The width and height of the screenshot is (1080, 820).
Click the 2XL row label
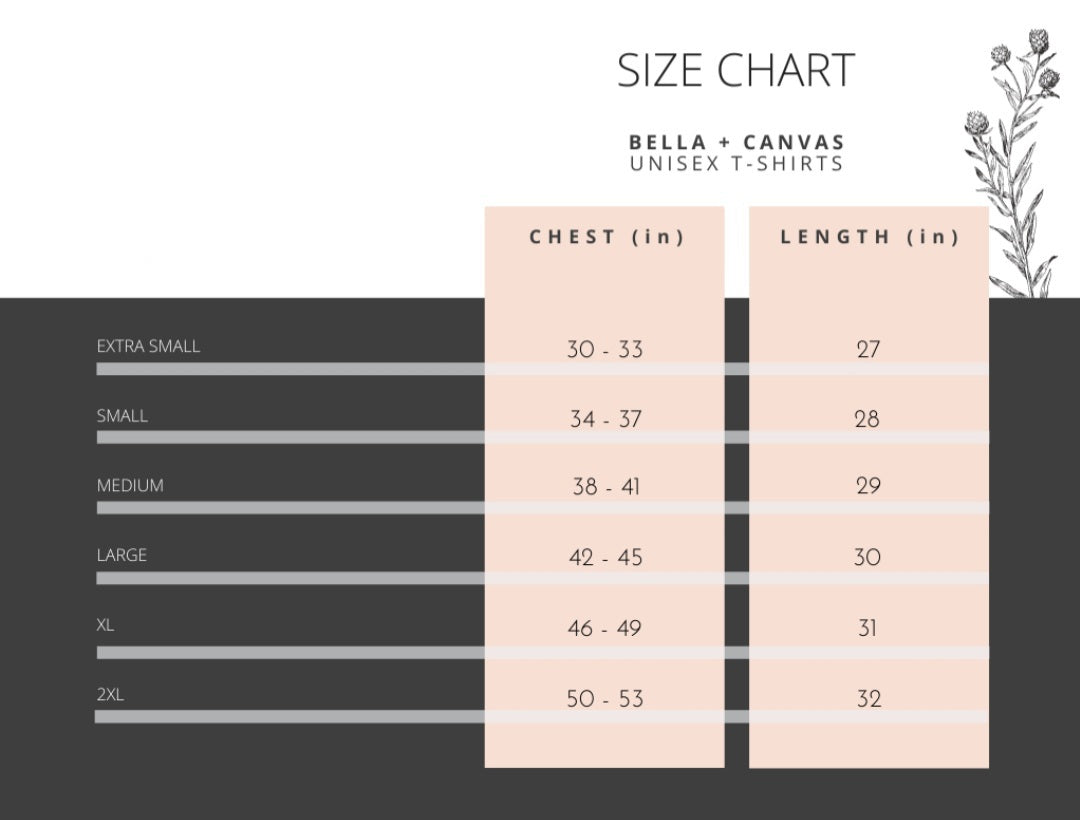point(110,694)
